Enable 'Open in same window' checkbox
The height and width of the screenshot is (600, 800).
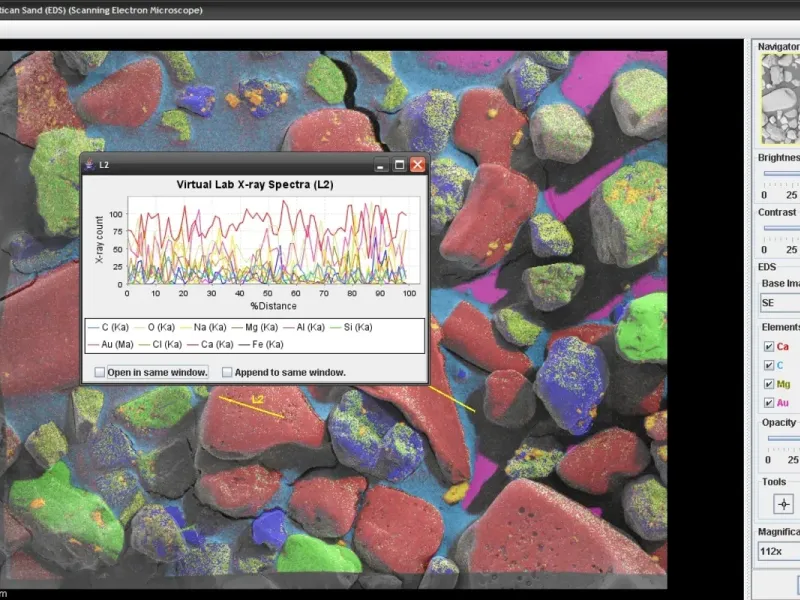point(100,372)
